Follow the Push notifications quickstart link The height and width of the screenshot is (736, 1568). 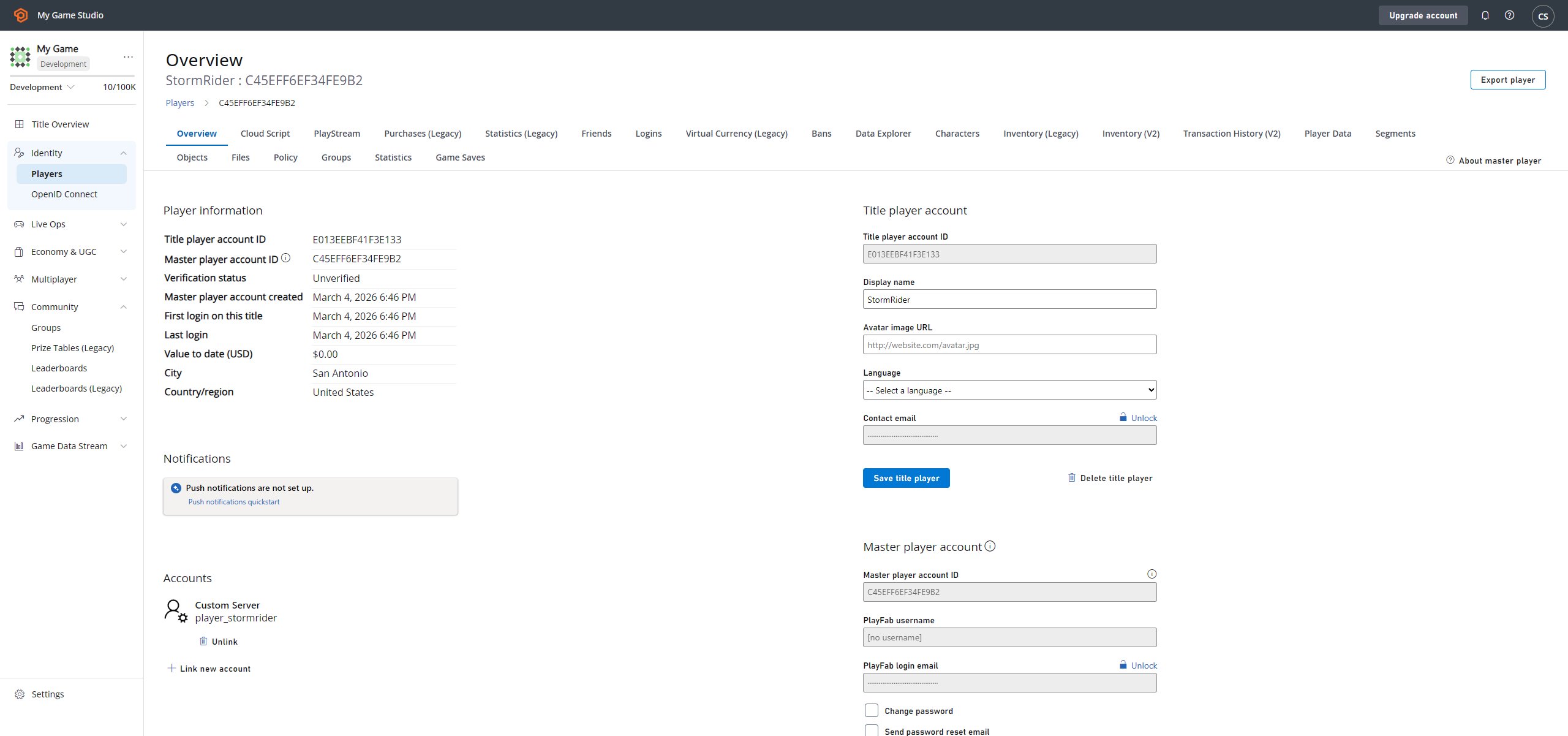coord(234,502)
